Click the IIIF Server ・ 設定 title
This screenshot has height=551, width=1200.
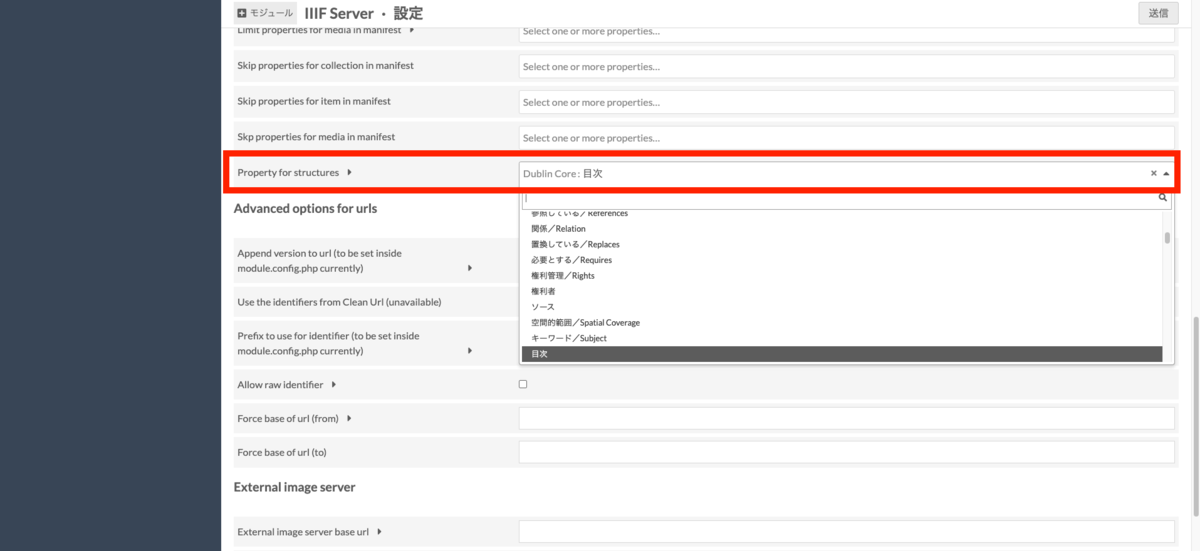(363, 13)
